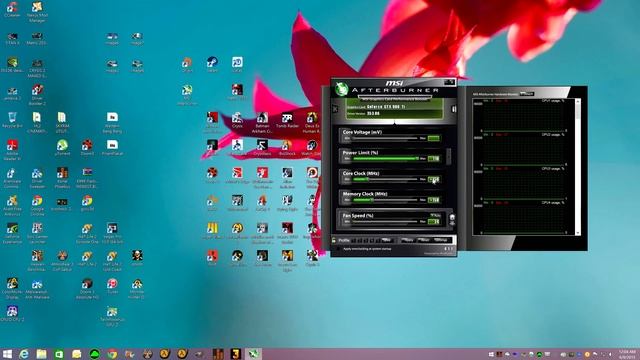This screenshot has width=640, height=360.
Task: Click the Core Clock value box
Action: [x=434, y=179]
